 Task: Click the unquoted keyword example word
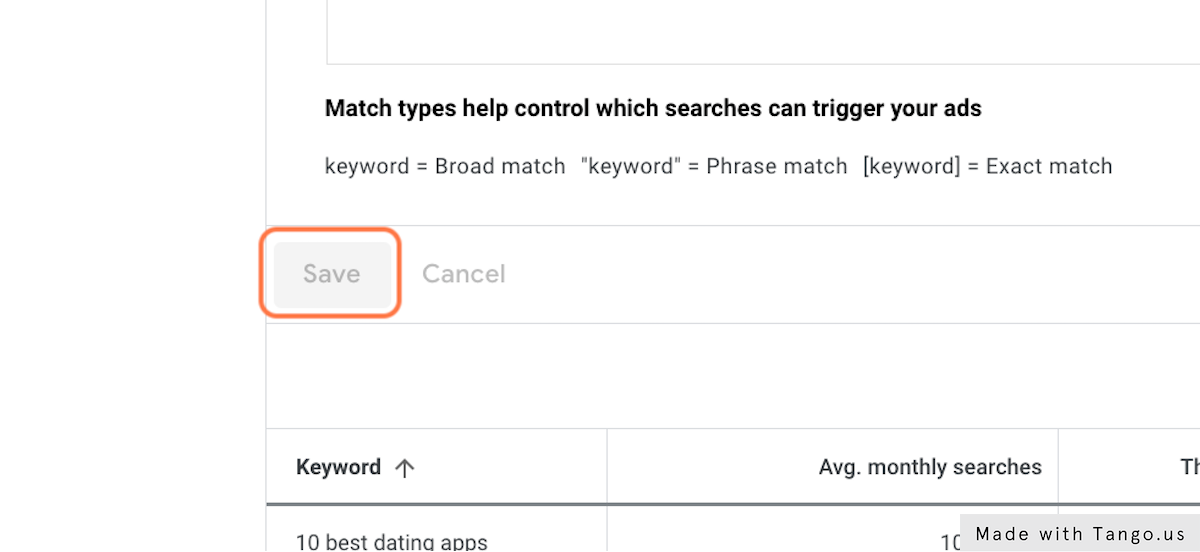(367, 166)
